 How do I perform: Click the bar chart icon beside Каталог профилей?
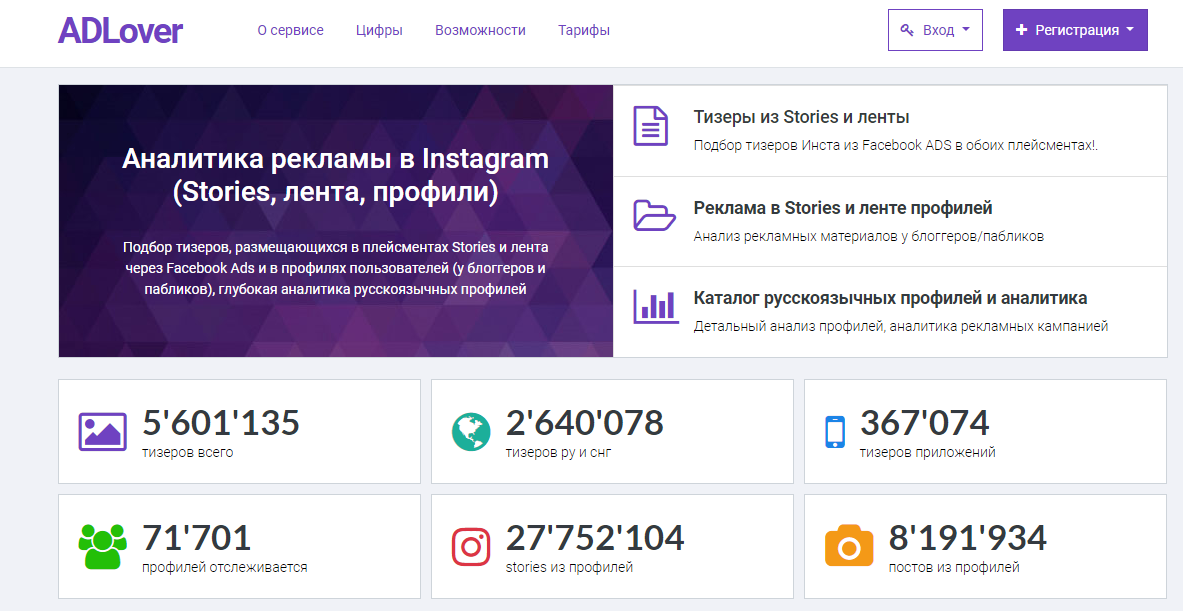(x=656, y=306)
